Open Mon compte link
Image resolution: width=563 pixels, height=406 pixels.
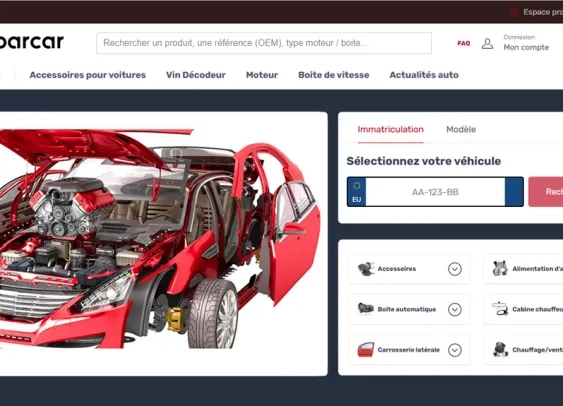[526, 47]
